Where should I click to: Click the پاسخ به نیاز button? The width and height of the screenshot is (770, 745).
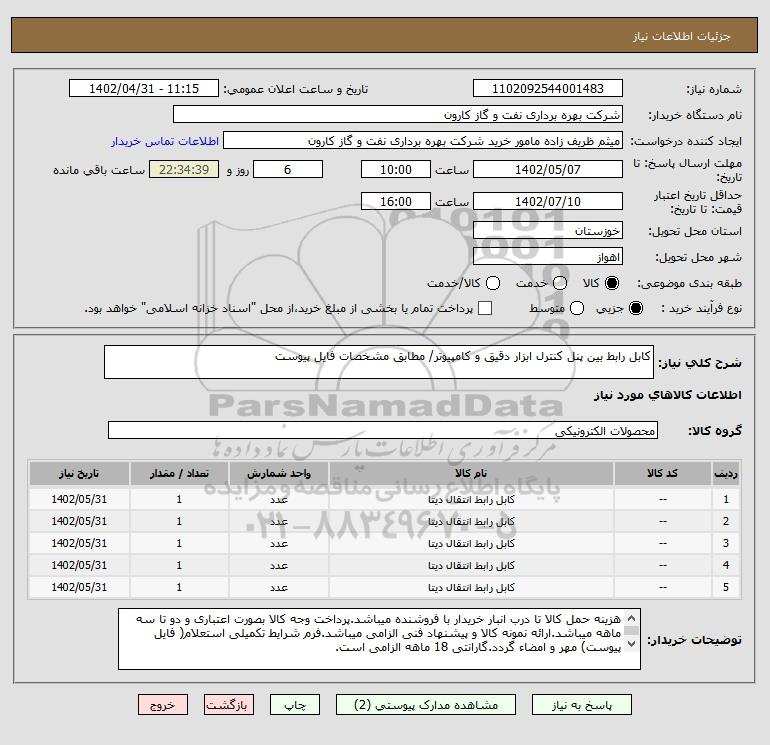[582, 705]
